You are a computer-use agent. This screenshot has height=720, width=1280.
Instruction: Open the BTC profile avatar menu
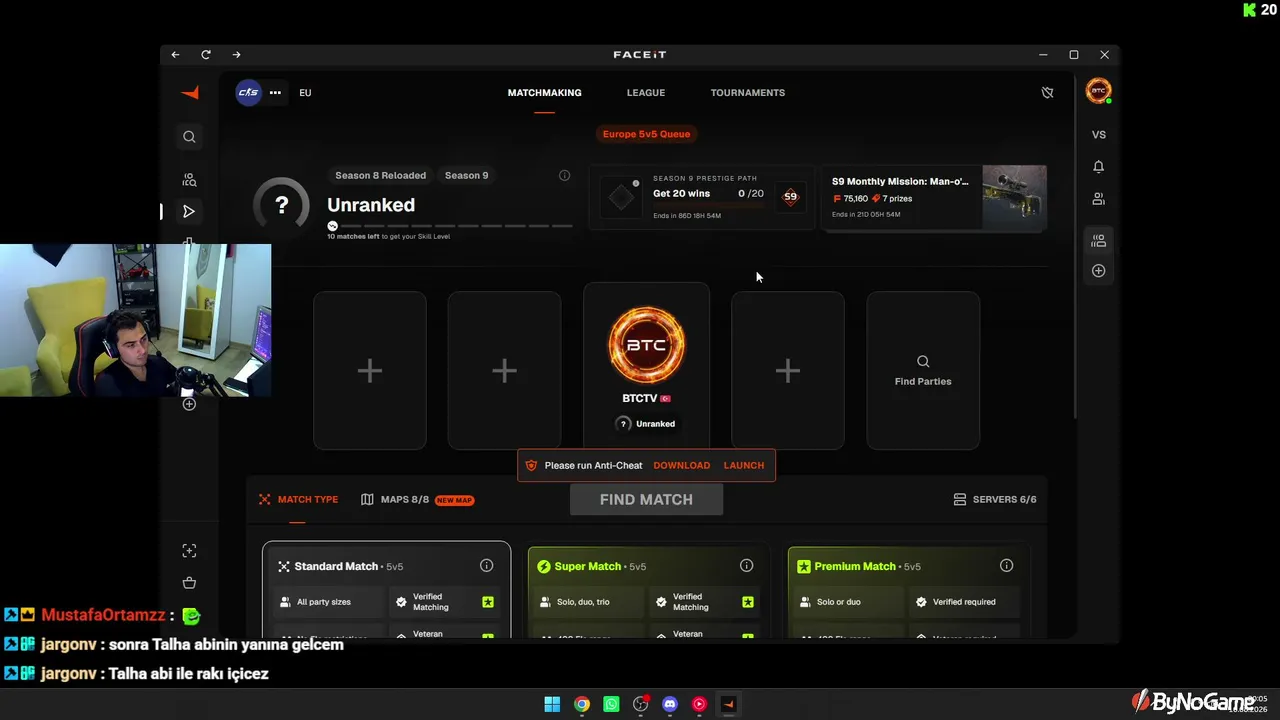[1098, 91]
